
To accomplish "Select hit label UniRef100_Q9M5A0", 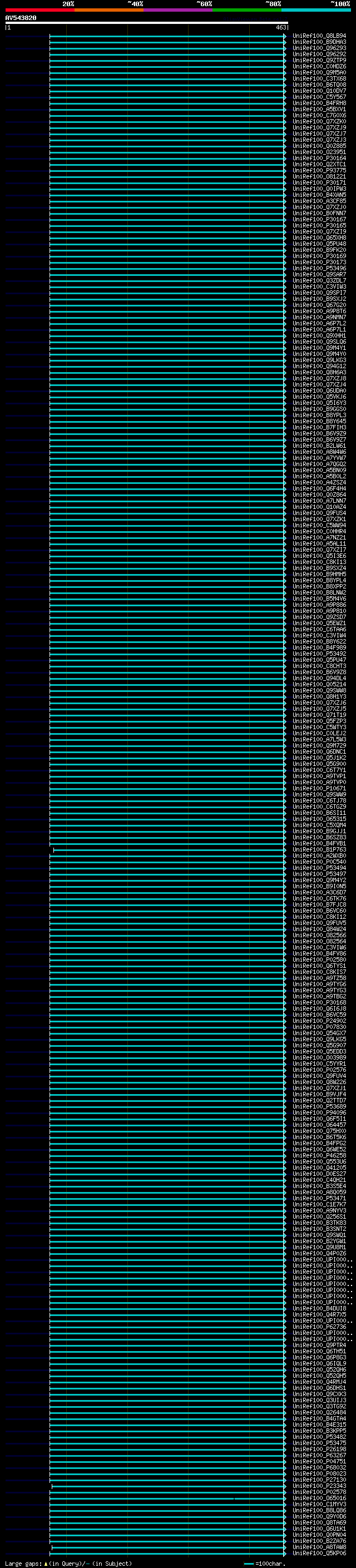I will click(x=319, y=72).
